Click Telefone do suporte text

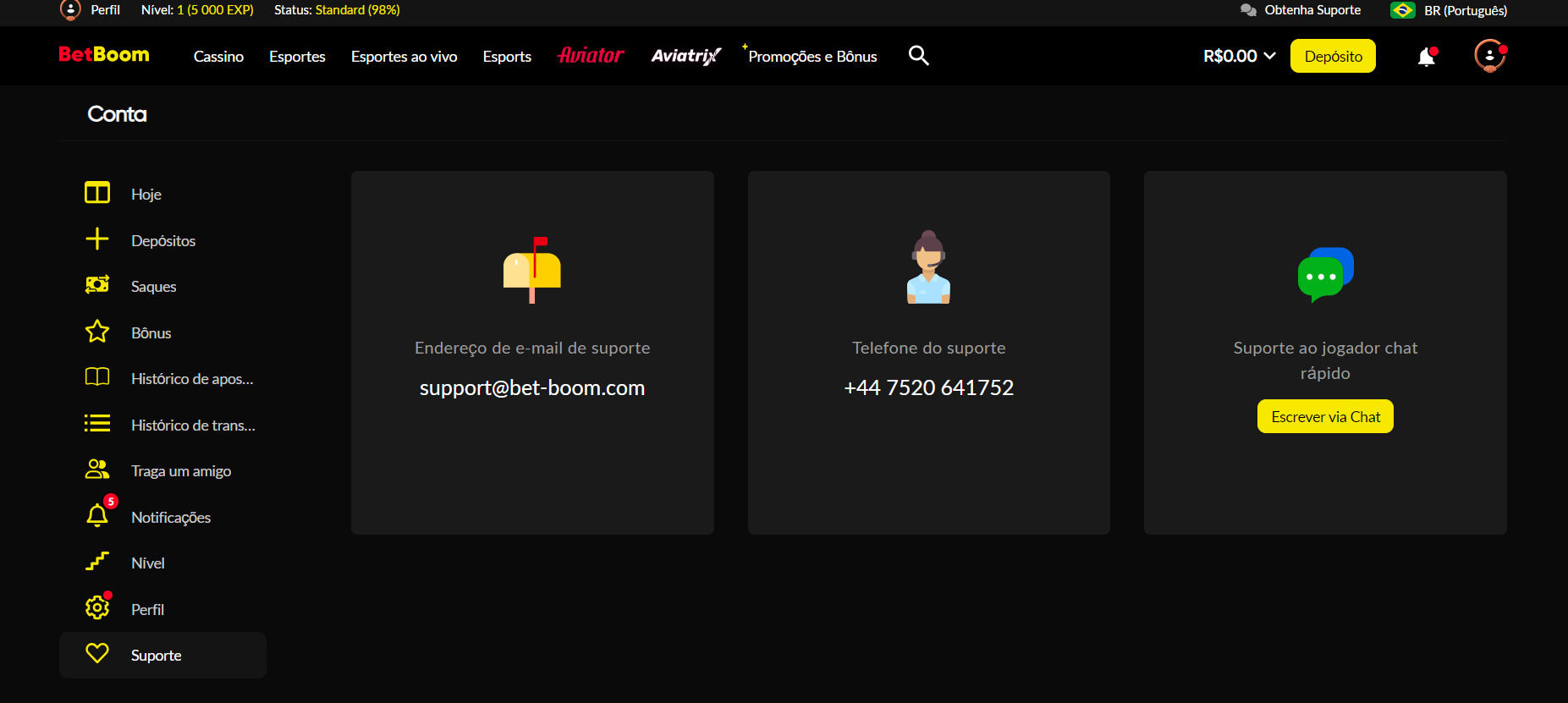click(x=928, y=348)
